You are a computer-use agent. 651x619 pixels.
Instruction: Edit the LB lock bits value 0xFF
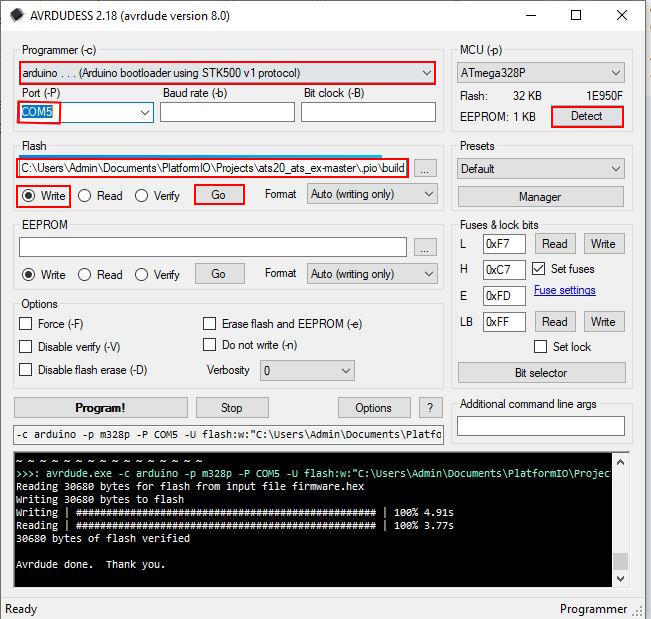(504, 322)
